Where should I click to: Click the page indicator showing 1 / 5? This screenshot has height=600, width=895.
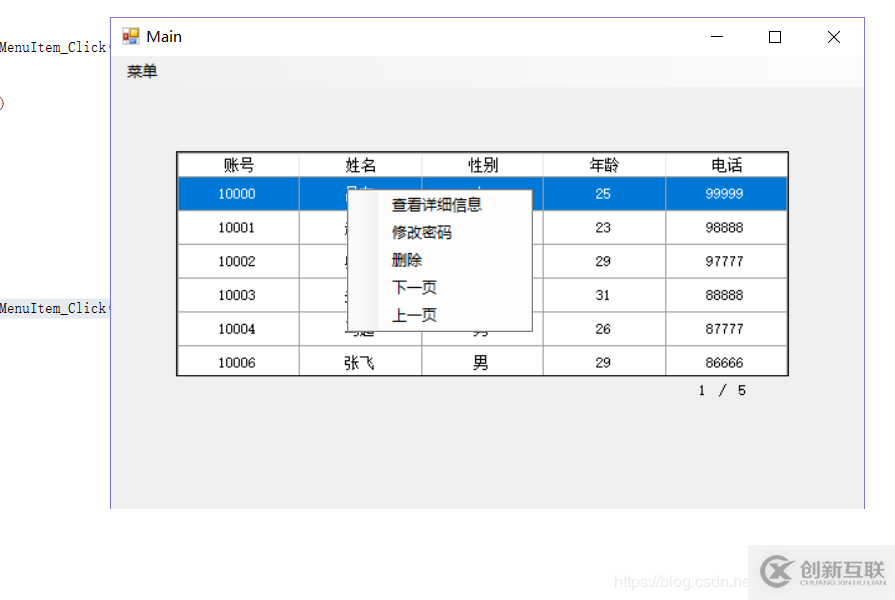click(x=721, y=390)
